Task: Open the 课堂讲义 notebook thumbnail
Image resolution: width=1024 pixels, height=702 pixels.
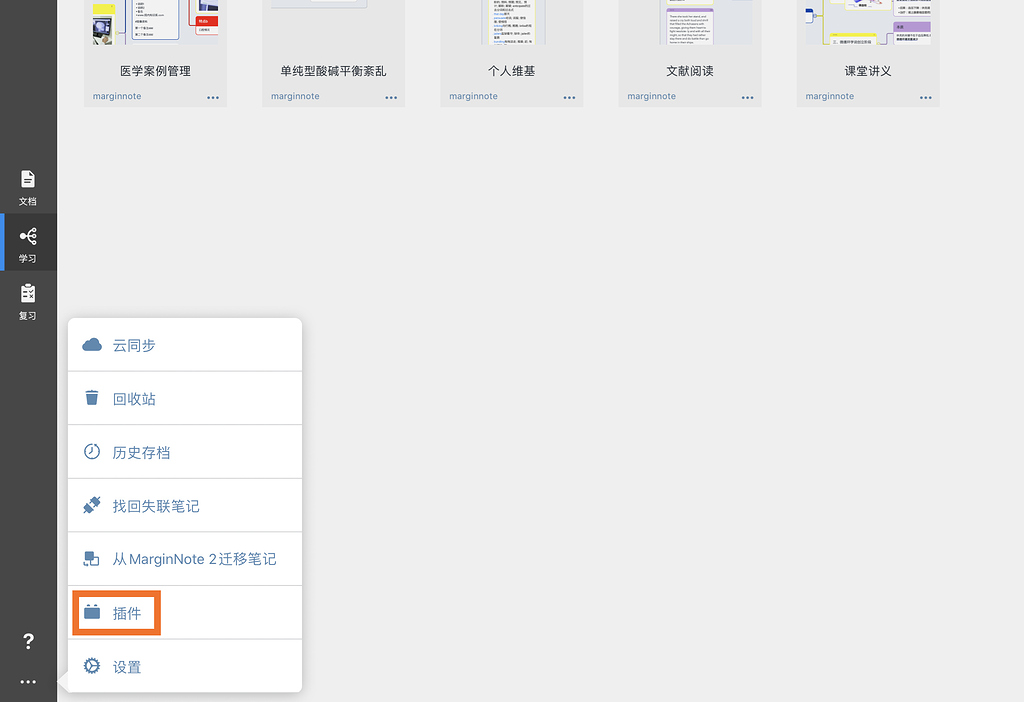Action: tap(868, 22)
